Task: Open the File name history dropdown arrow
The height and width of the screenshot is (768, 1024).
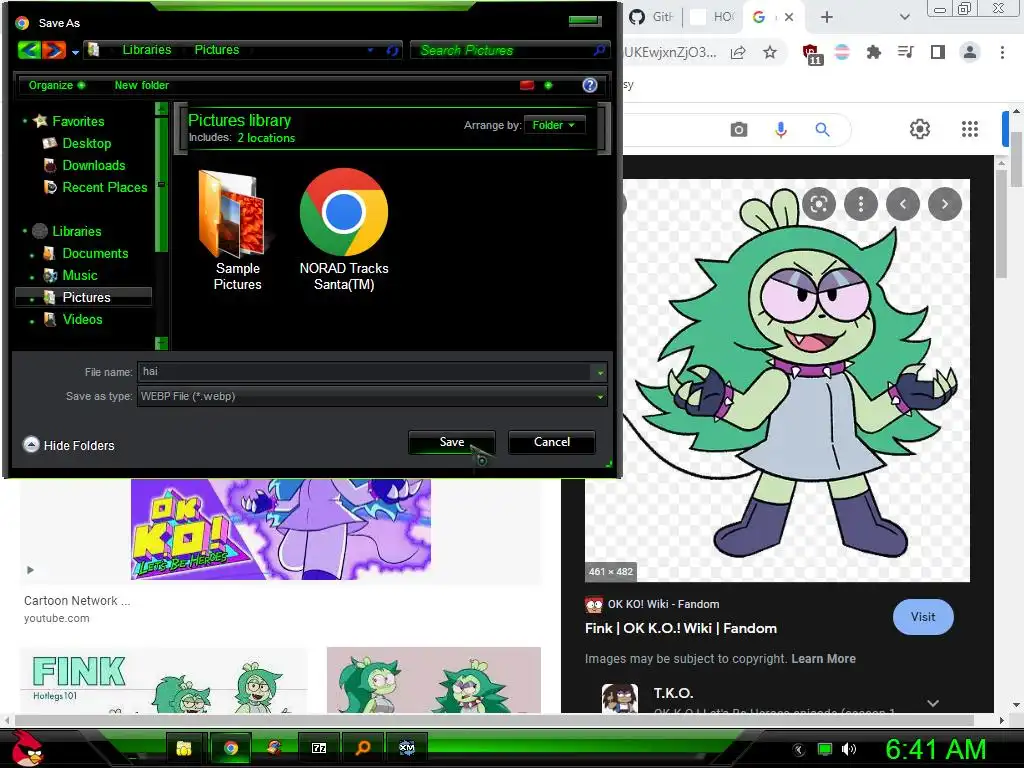Action: tap(600, 372)
